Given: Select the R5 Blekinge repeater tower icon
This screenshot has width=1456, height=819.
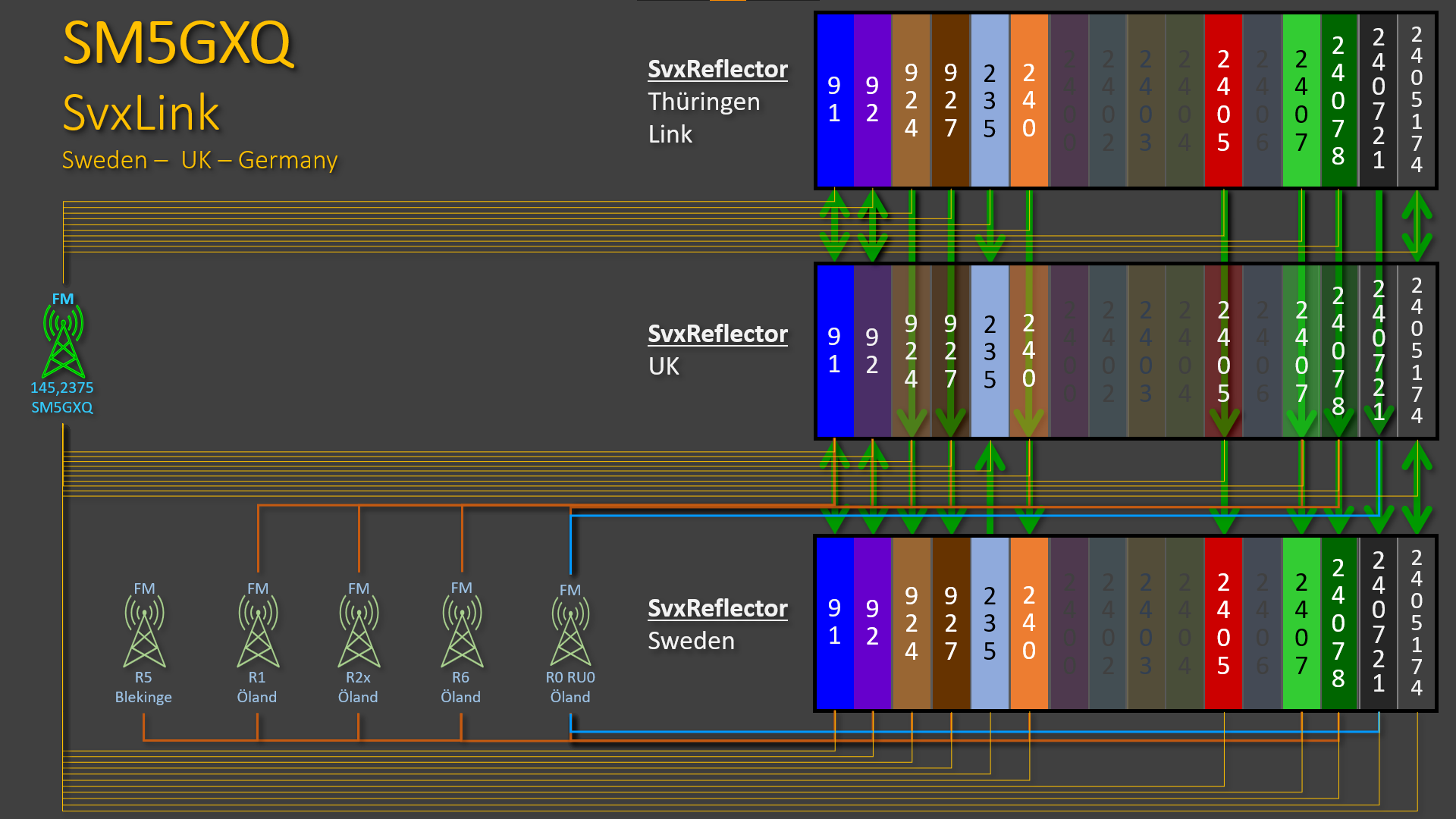Looking at the screenshot, I should (144, 632).
